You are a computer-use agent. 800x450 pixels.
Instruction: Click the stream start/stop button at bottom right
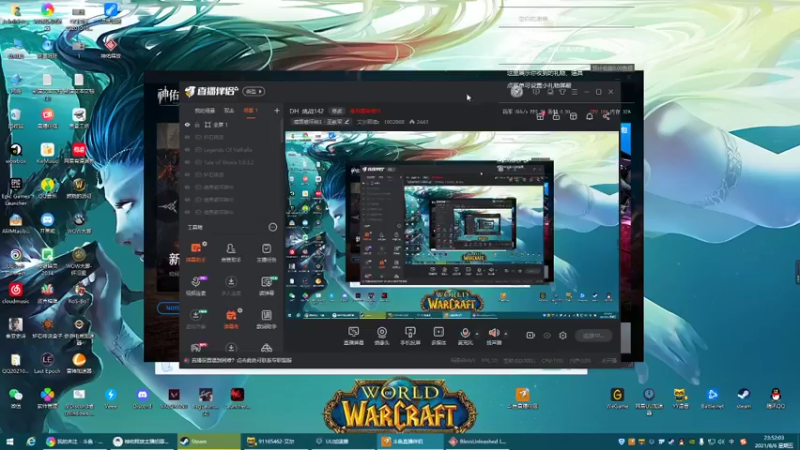pos(593,336)
